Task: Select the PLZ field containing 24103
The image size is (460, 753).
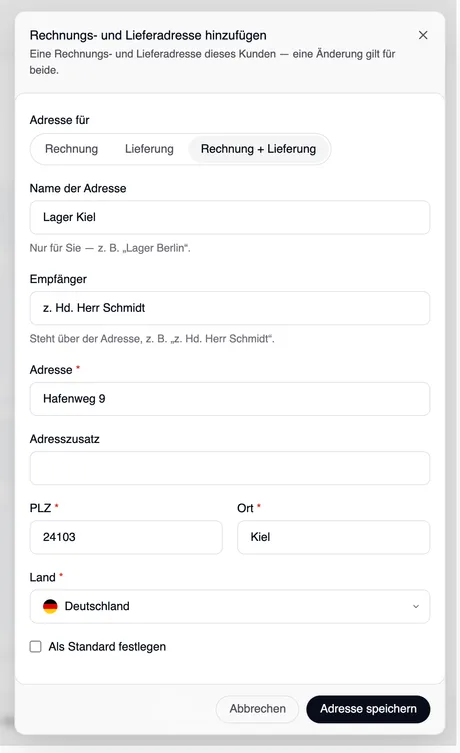Action: (x=126, y=537)
